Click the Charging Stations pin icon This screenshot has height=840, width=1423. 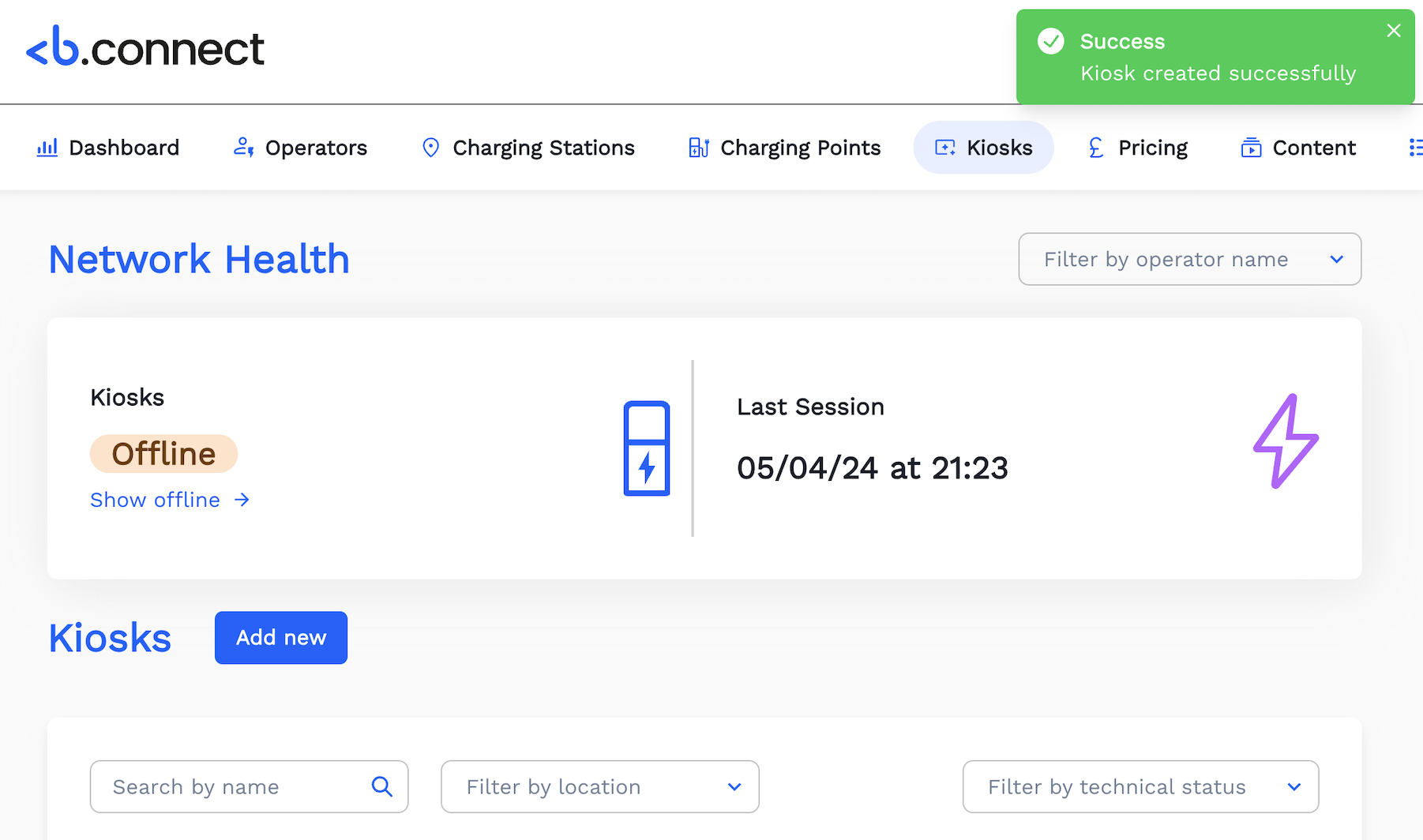[430, 148]
